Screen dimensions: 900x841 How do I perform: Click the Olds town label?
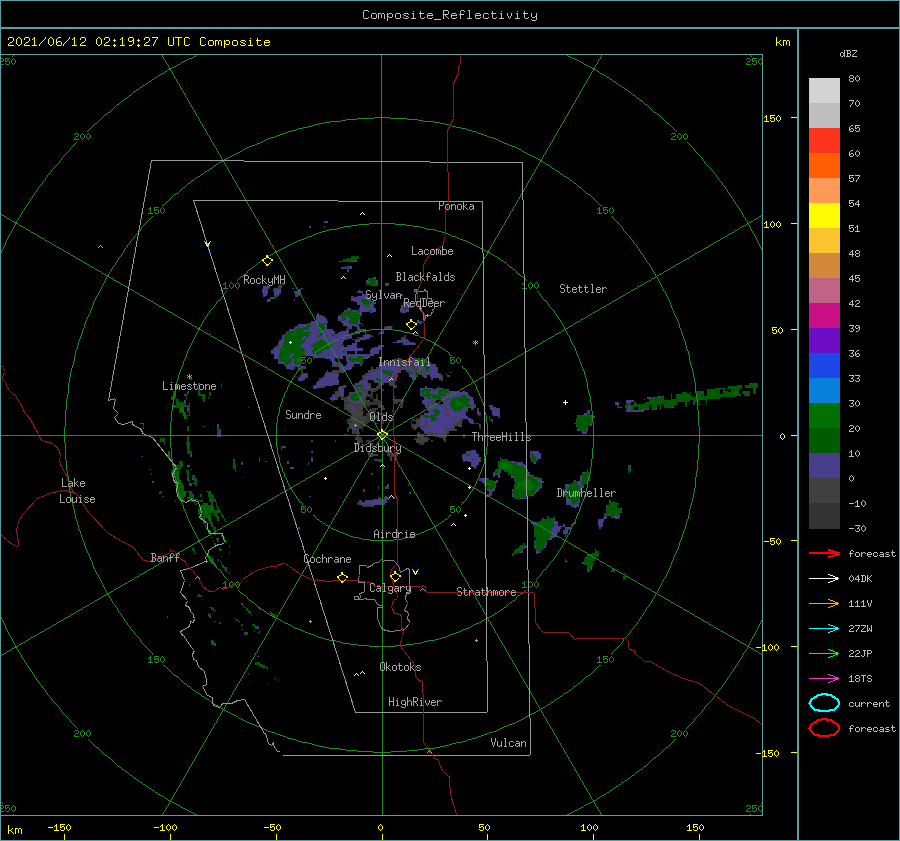coord(381,417)
